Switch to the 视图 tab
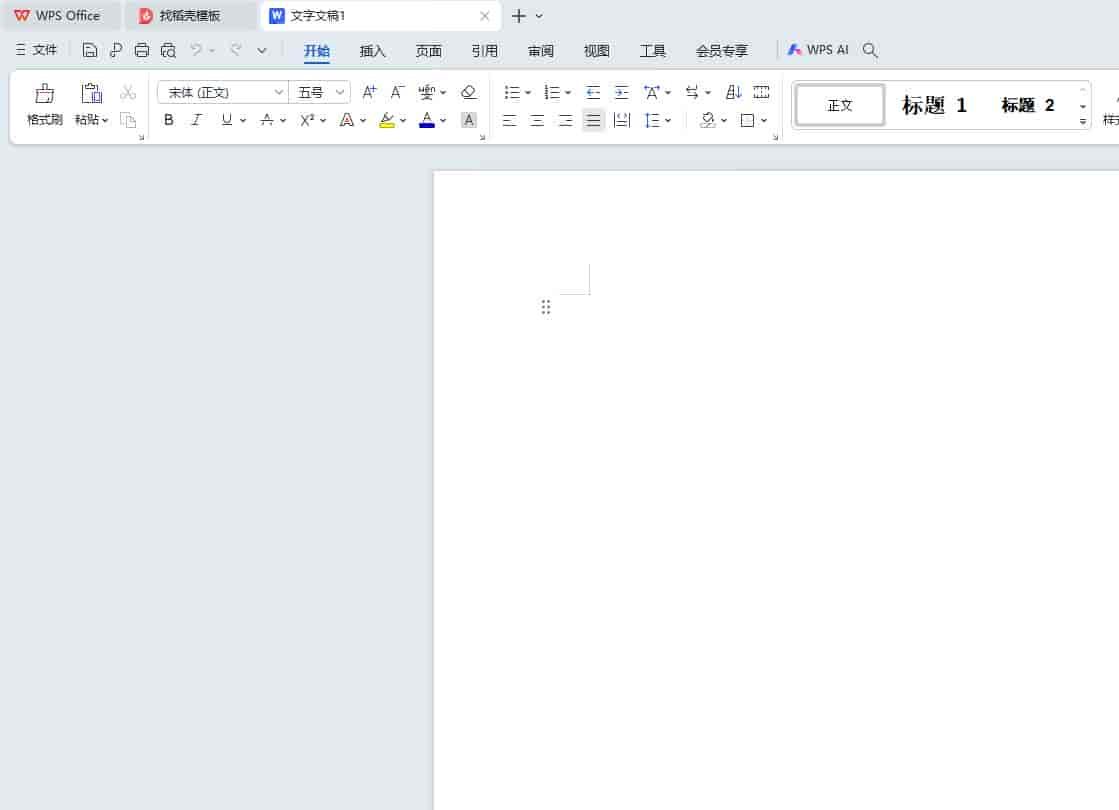1119x810 pixels. pos(597,51)
